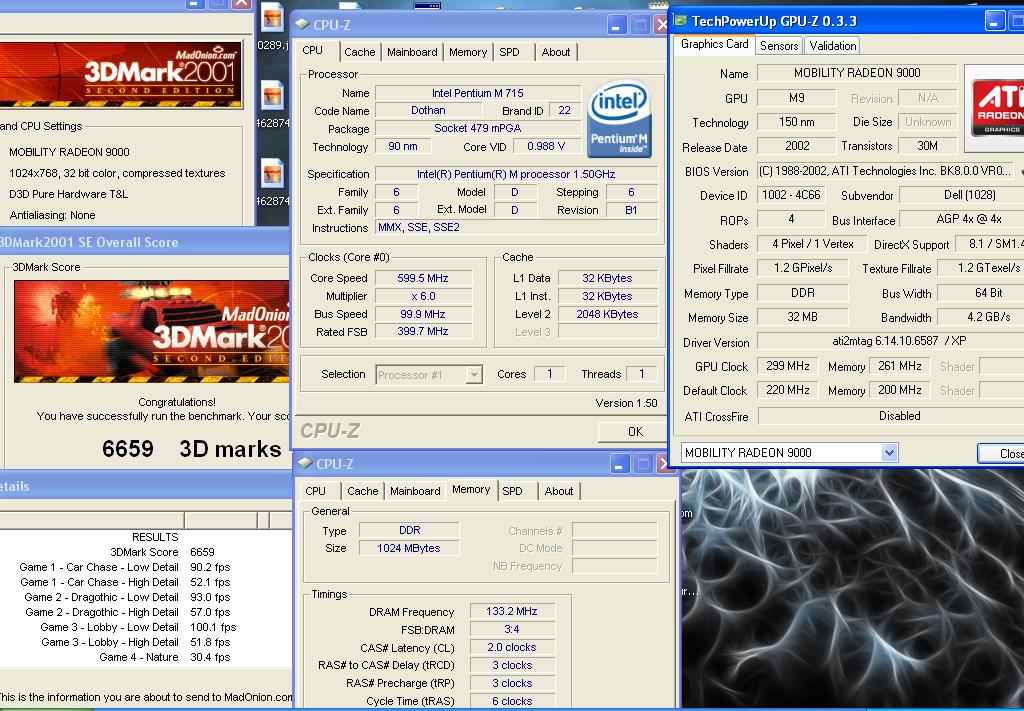Click the GPU-Z title bar icon
The height and width of the screenshot is (711, 1024).
pos(680,20)
